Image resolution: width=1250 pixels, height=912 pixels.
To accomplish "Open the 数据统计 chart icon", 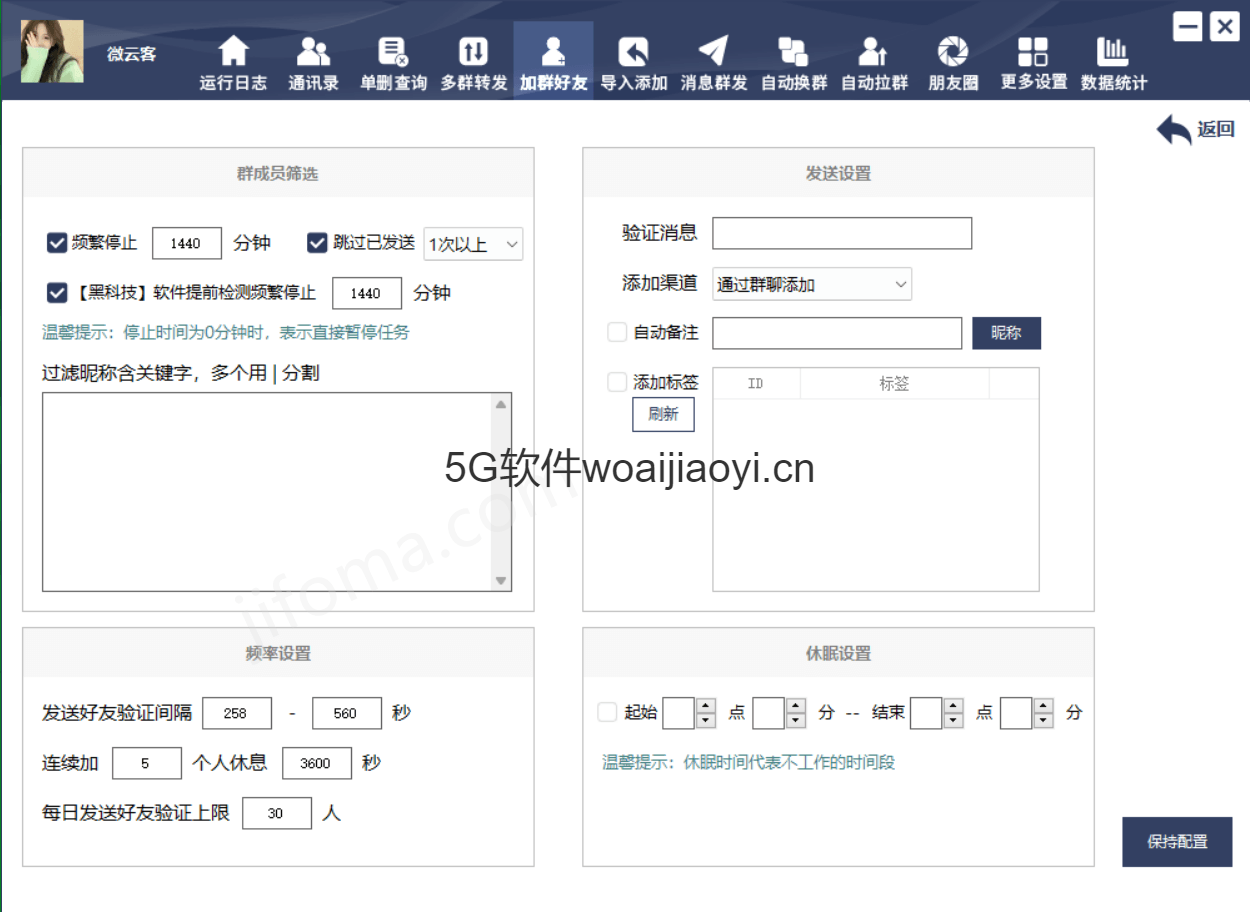I will point(1113,52).
